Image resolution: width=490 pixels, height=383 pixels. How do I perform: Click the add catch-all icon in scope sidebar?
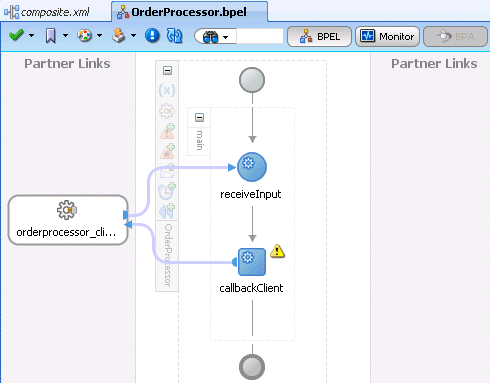(x=167, y=151)
